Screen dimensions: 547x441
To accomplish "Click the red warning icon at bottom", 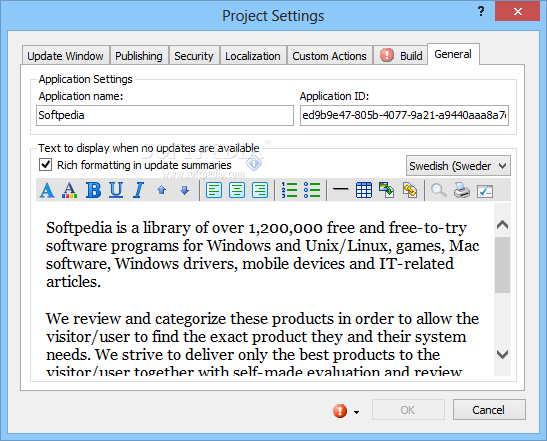I will [340, 411].
